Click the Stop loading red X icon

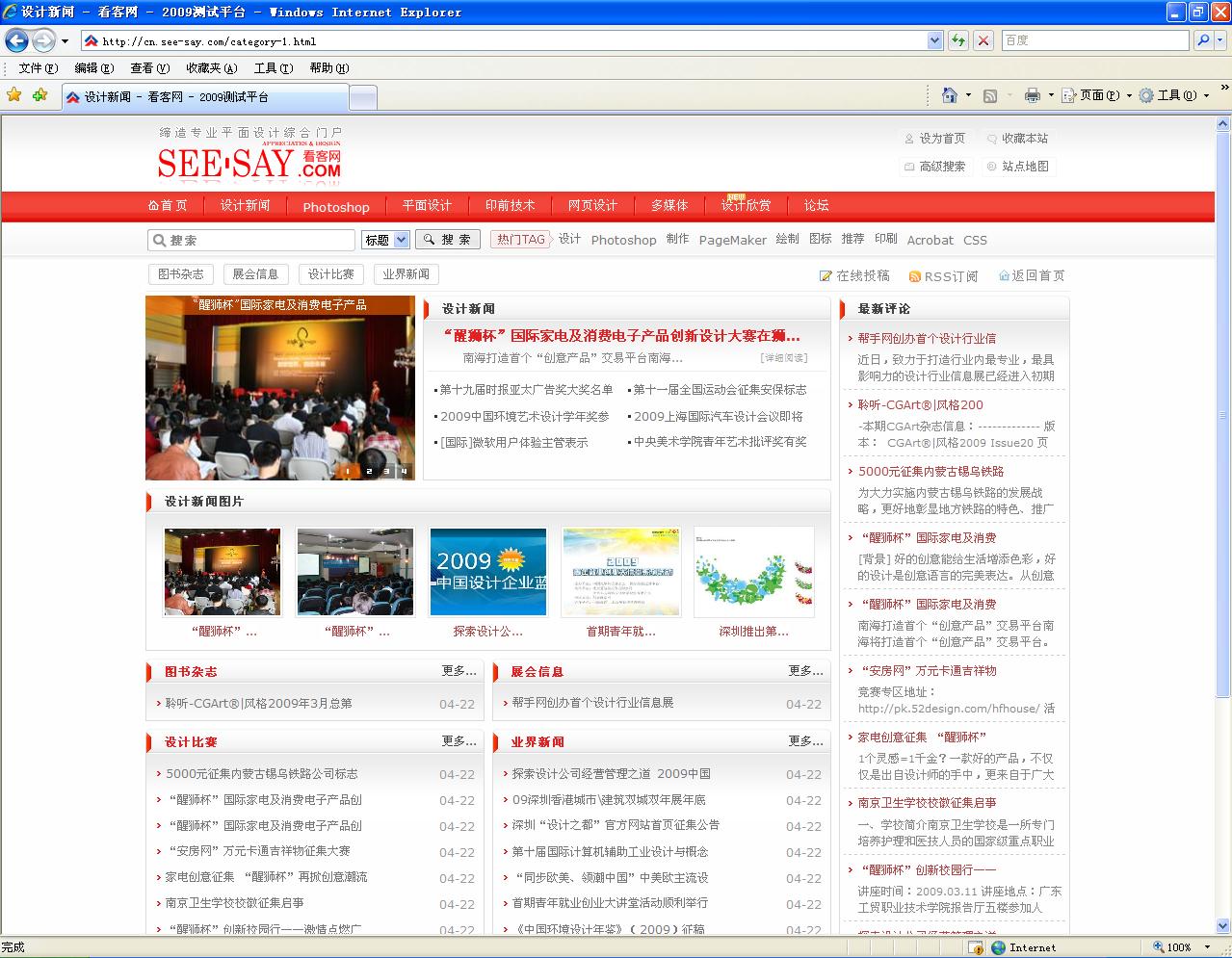click(x=983, y=40)
